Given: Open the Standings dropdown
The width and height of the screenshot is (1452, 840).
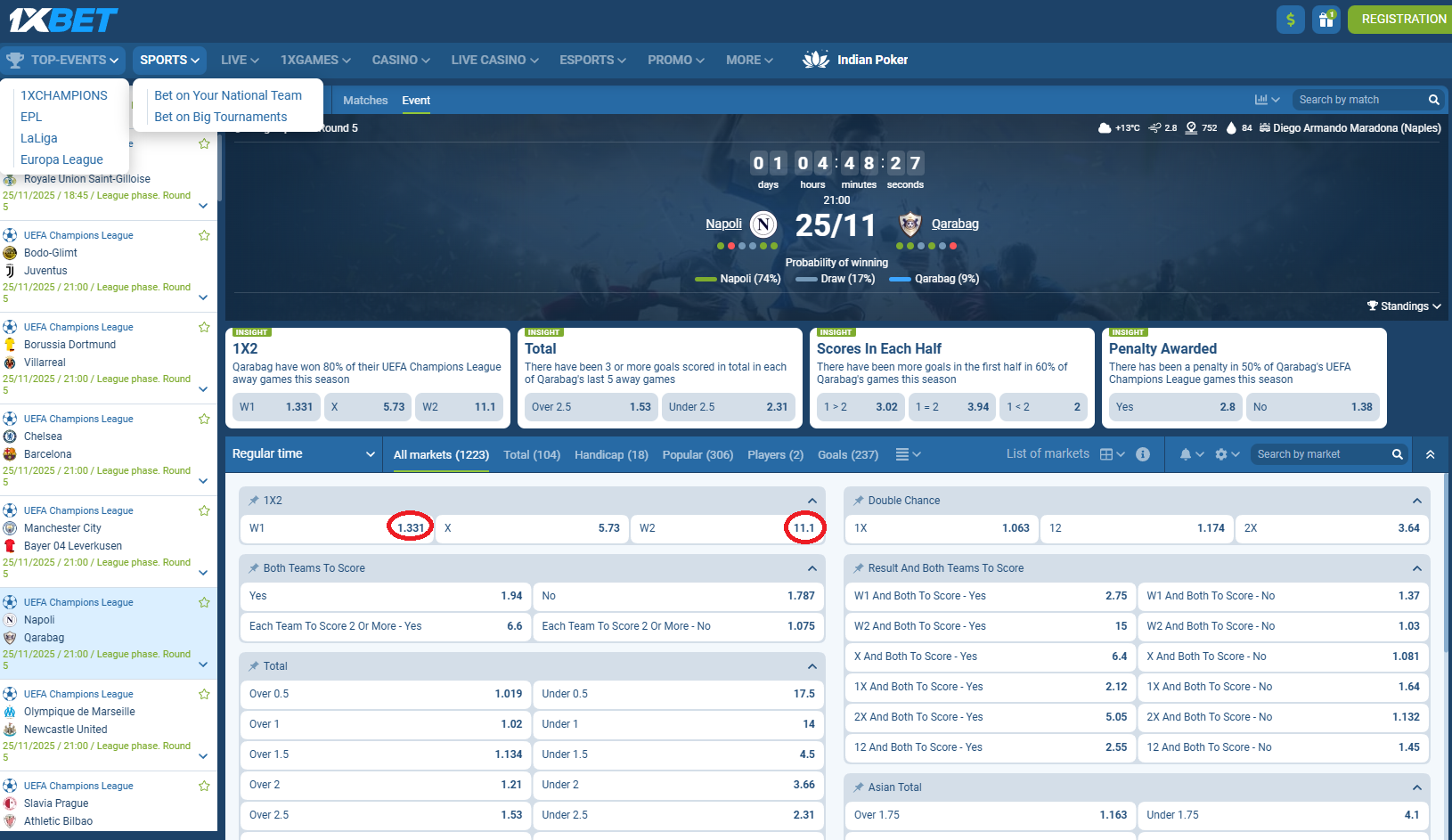Looking at the screenshot, I should (1404, 306).
